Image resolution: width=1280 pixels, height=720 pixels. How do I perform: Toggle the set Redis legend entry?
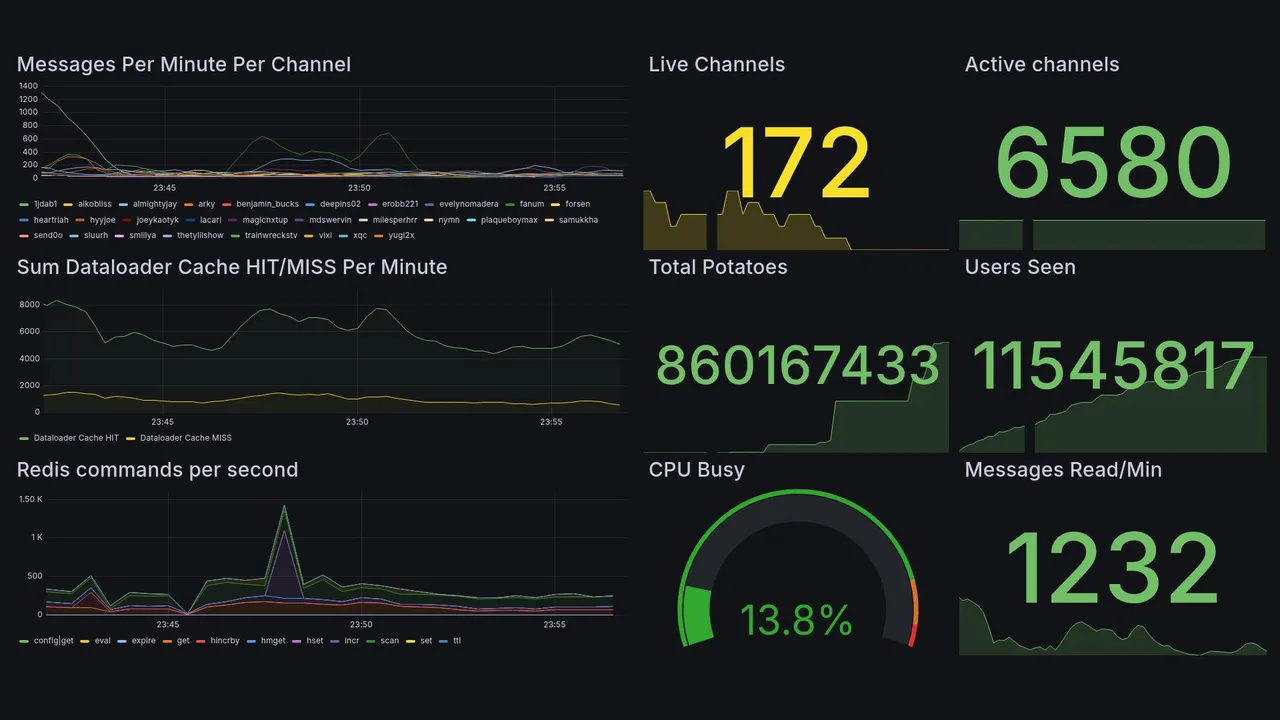(x=426, y=641)
